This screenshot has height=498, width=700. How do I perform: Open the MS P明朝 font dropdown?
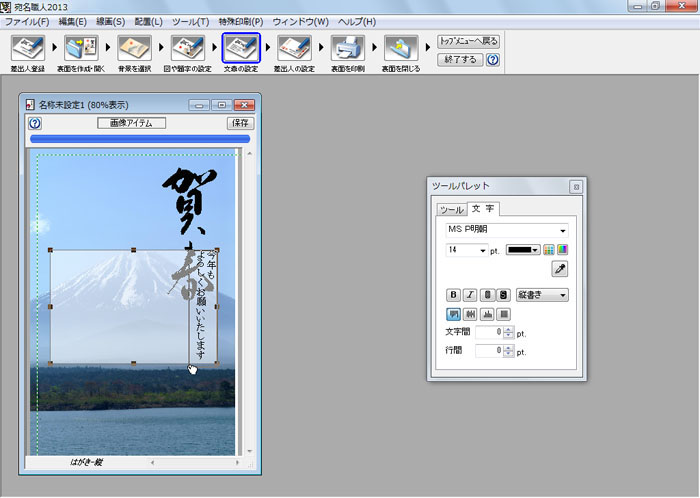tap(506, 229)
